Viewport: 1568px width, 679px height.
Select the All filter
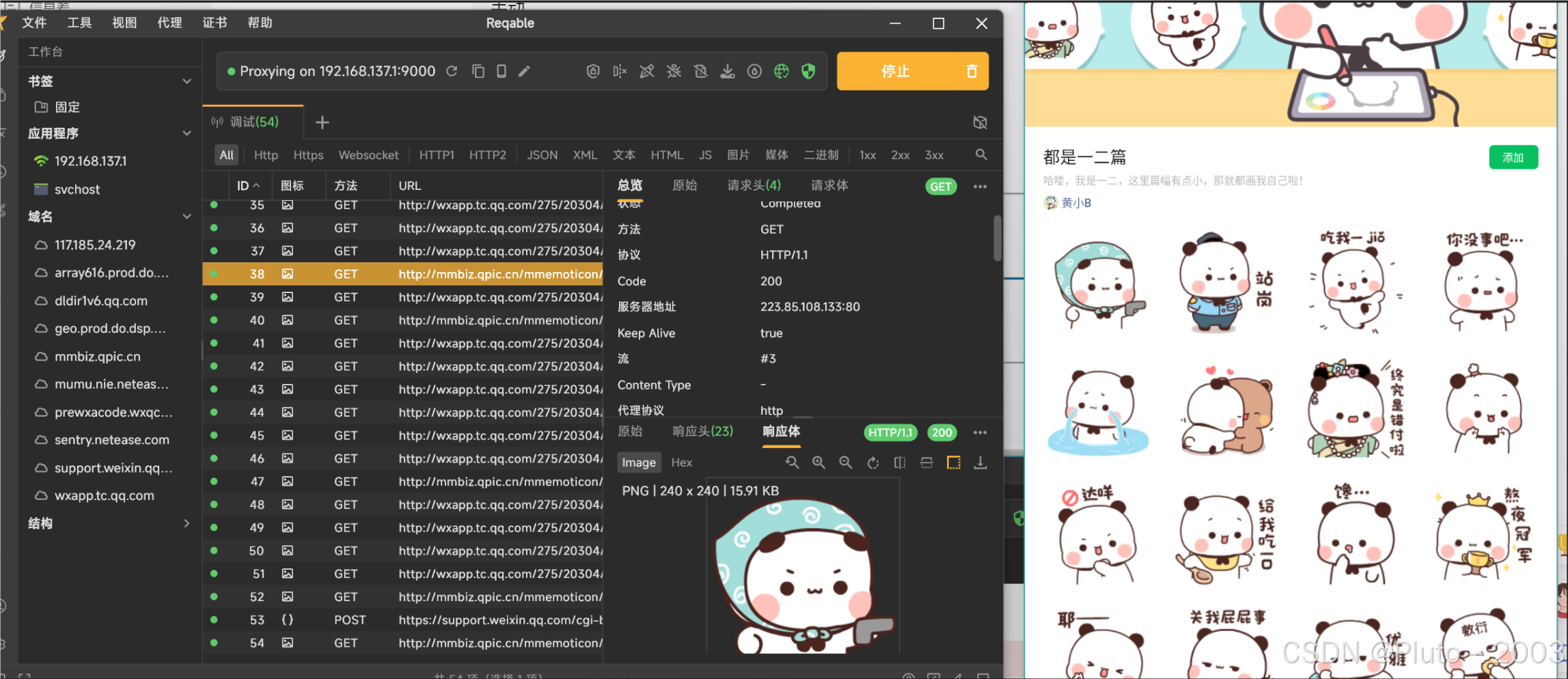click(227, 155)
